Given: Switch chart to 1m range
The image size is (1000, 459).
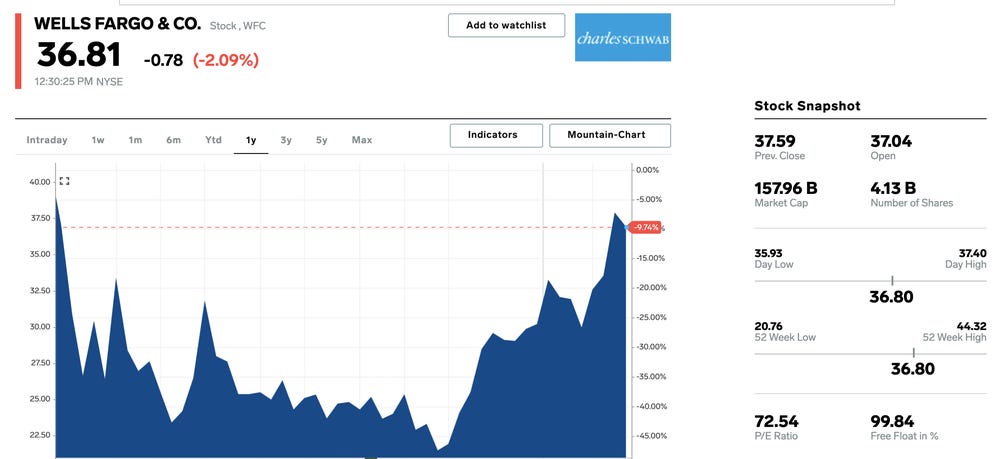Looking at the screenshot, I should click(x=135, y=140).
